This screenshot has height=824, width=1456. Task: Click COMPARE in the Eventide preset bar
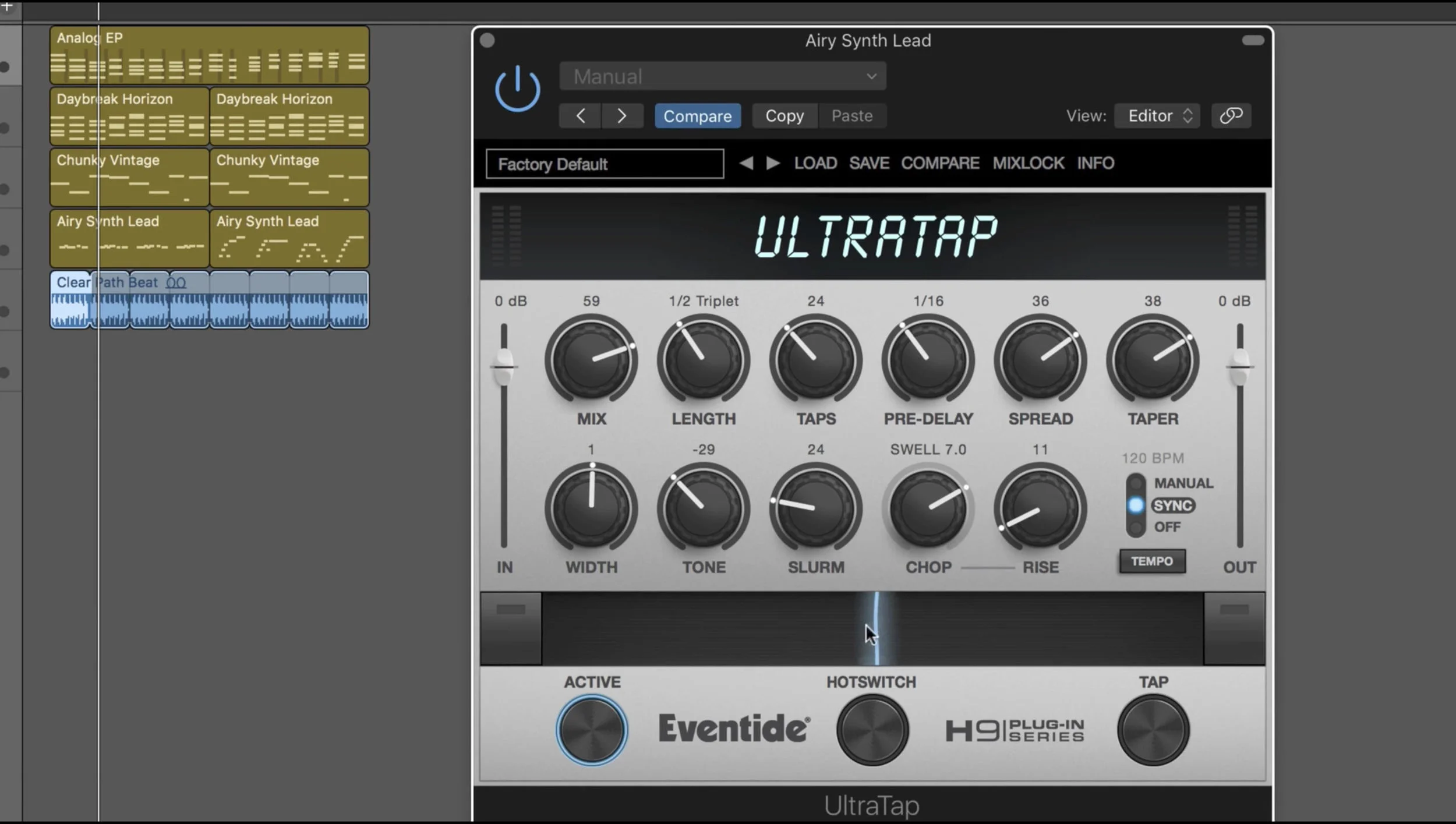(x=940, y=163)
